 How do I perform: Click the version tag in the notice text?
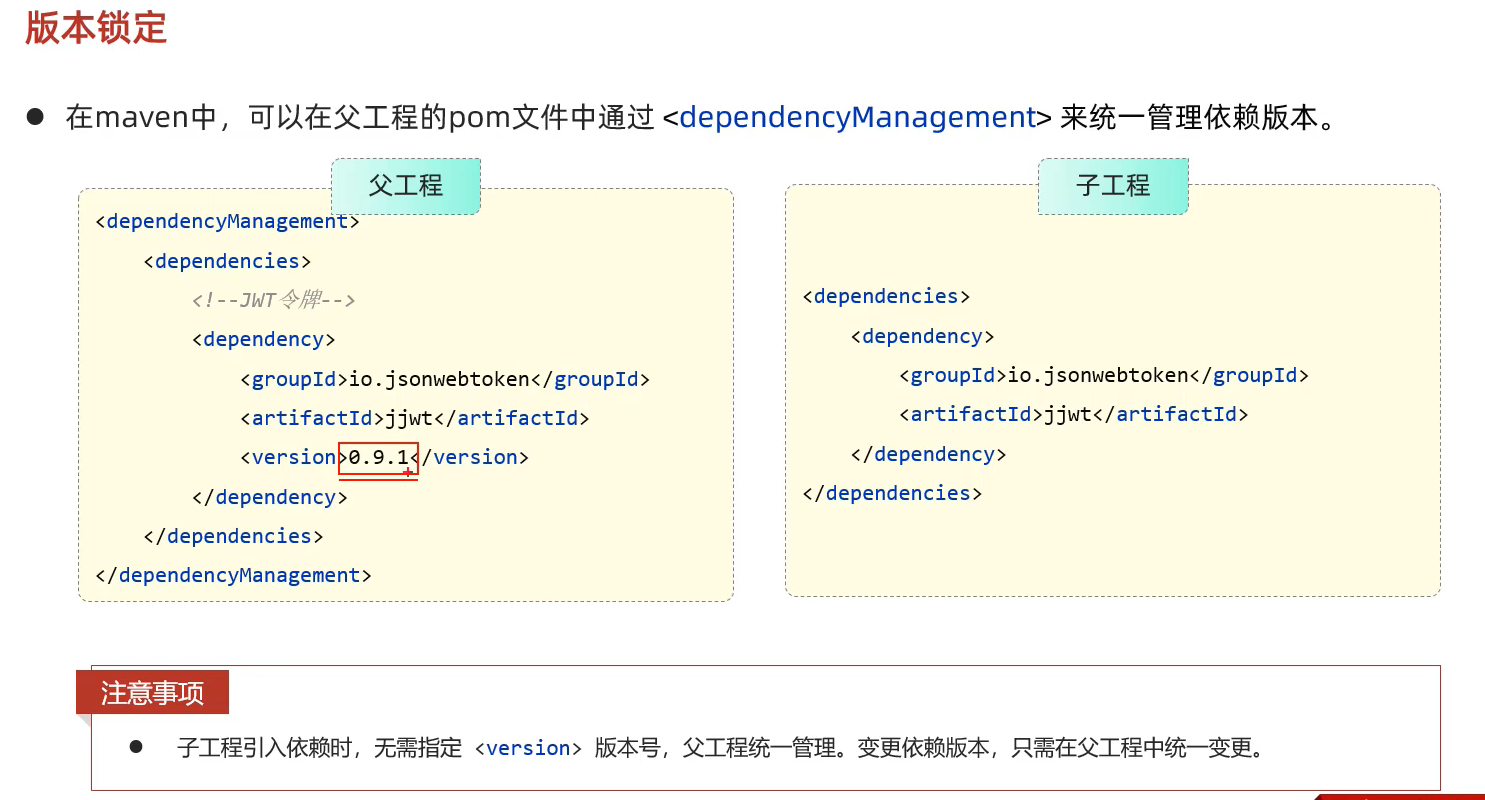[x=528, y=748]
